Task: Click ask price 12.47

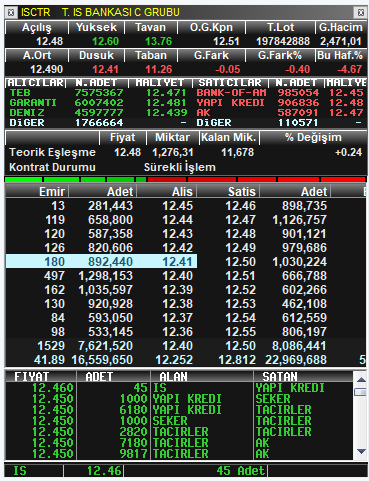Action: click(x=240, y=220)
